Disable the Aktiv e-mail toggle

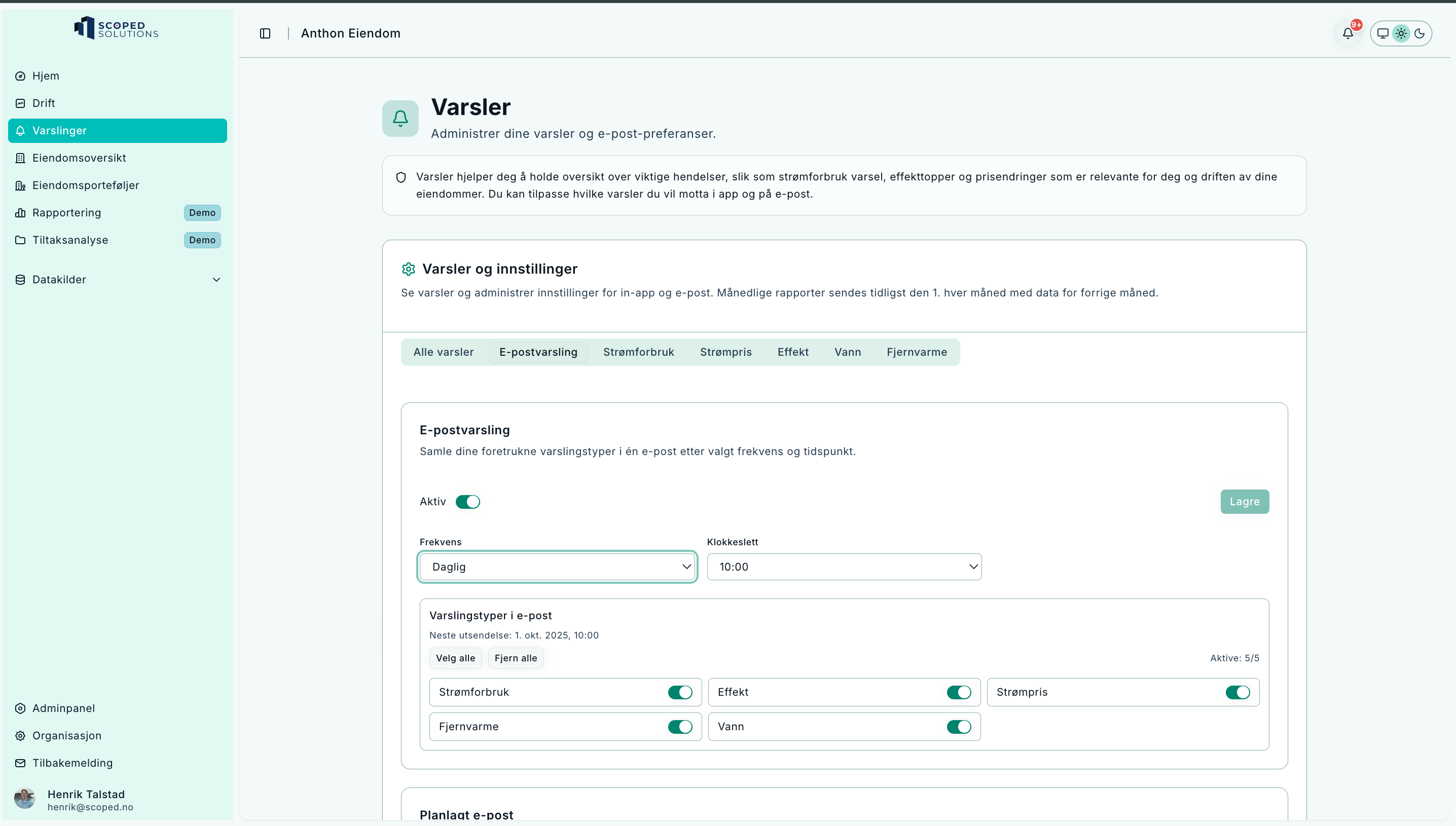(467, 502)
